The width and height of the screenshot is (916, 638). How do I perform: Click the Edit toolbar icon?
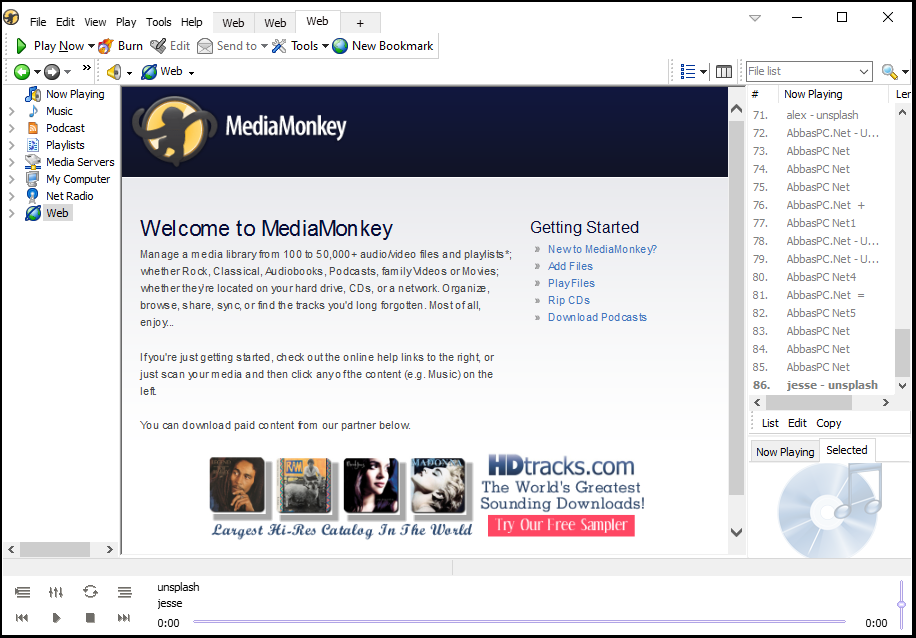tap(158, 46)
